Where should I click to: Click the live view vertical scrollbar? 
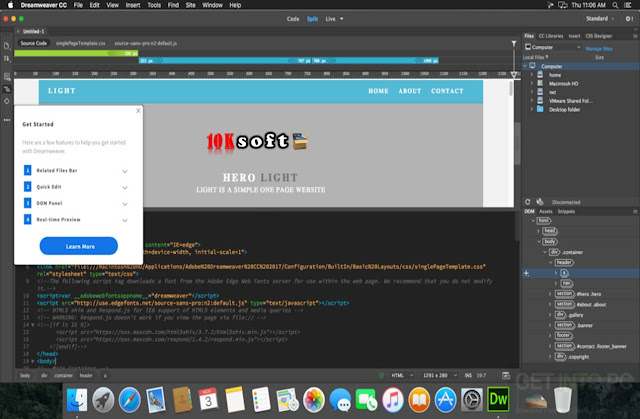(511, 89)
